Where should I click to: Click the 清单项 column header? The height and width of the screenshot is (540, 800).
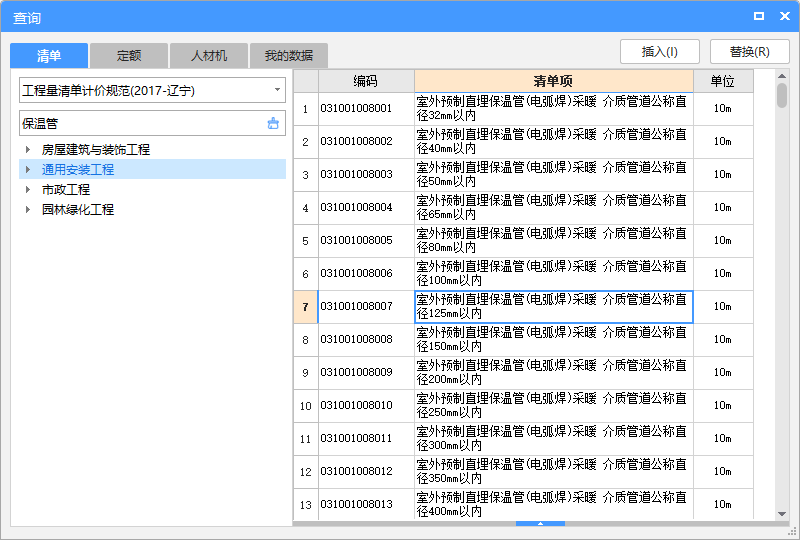tap(554, 81)
